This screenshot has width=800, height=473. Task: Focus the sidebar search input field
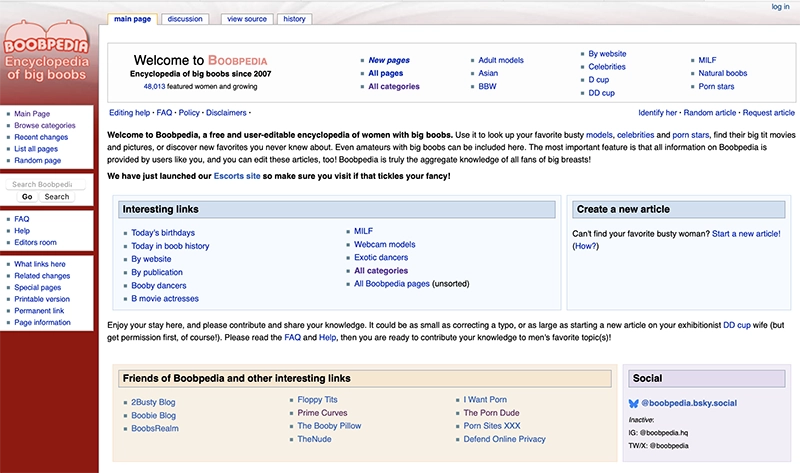point(42,184)
